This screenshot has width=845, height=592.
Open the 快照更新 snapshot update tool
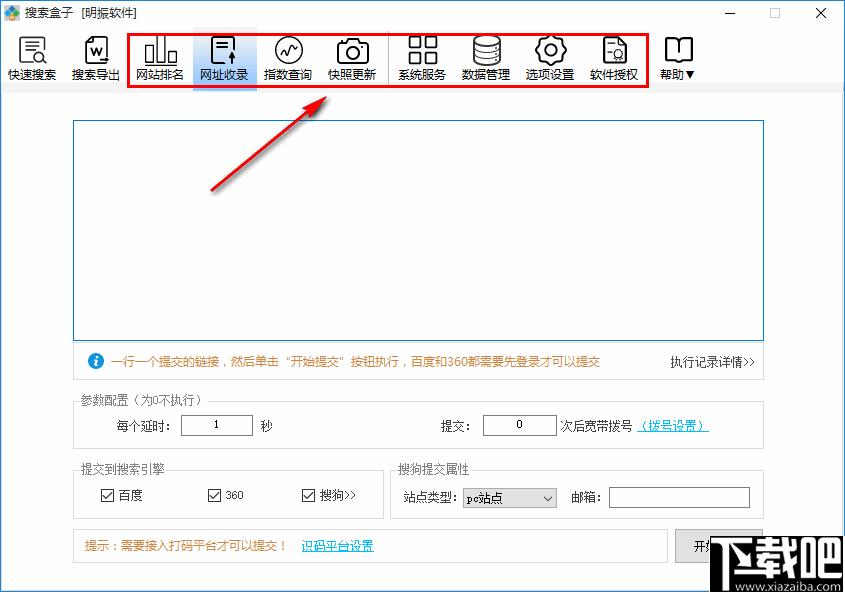click(352, 59)
